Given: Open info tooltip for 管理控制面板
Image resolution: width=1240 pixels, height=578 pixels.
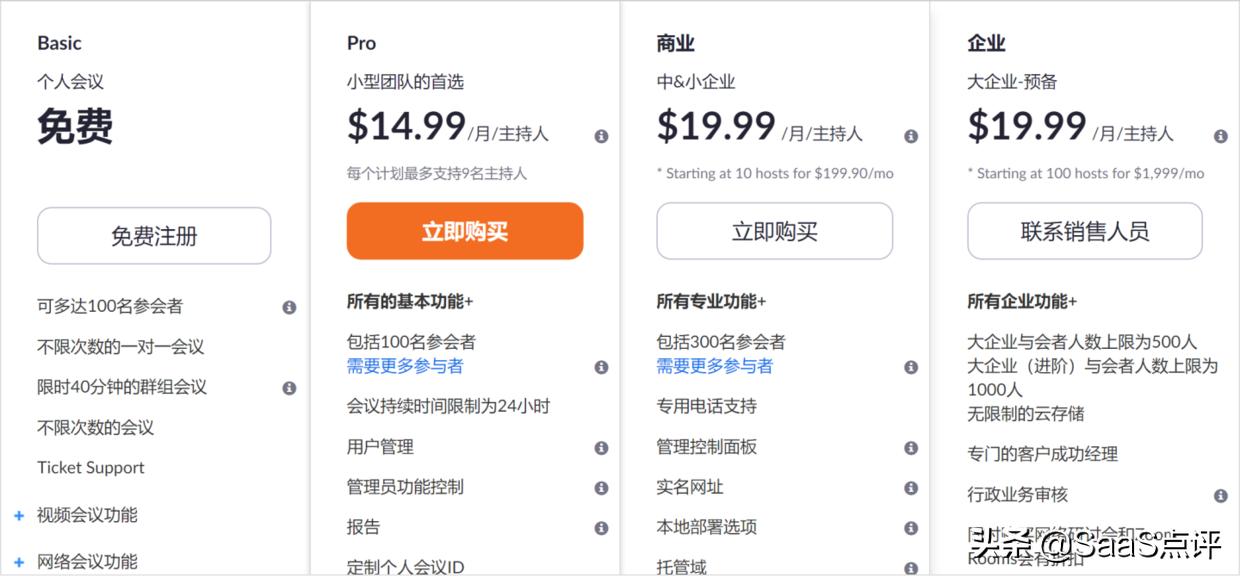Looking at the screenshot, I should pyautogui.click(x=910, y=447).
